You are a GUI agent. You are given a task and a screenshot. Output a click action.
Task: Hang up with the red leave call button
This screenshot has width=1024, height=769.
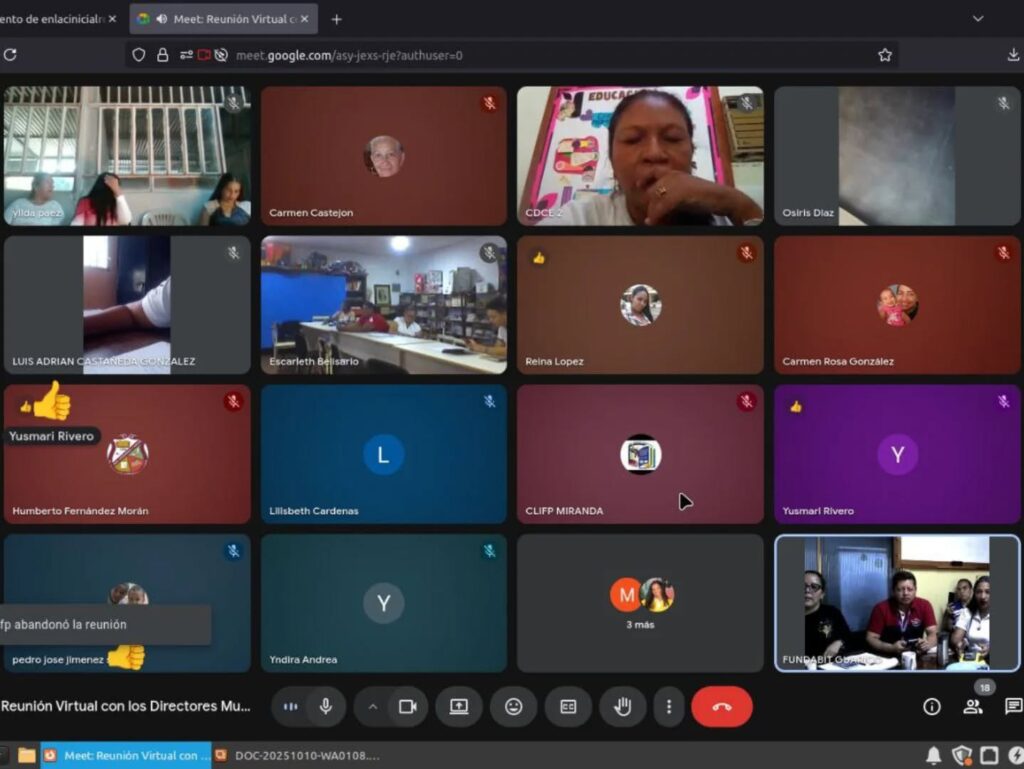coord(721,707)
